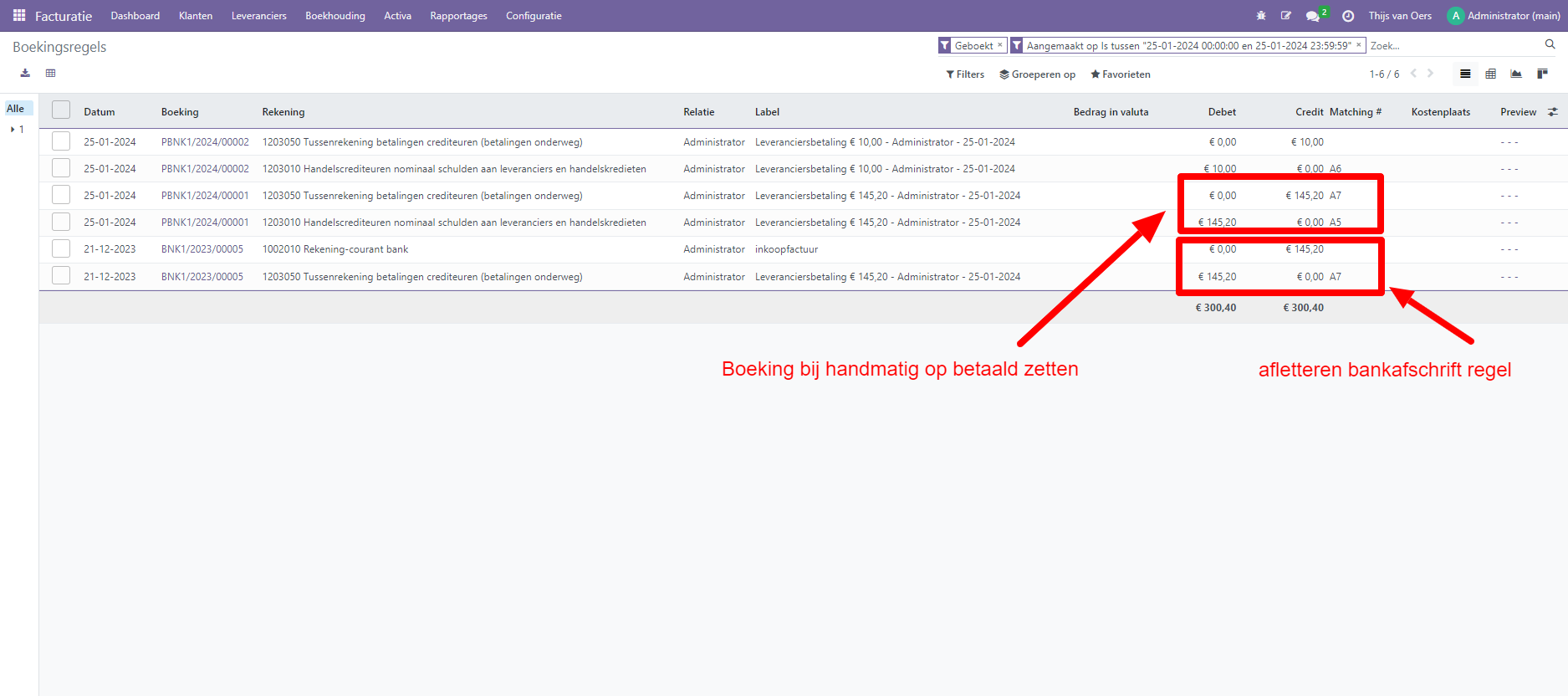Screen dimensions: 1568x696
Task: Check the first PBNK1/2024/00002 row checkbox
Action: pos(61,141)
